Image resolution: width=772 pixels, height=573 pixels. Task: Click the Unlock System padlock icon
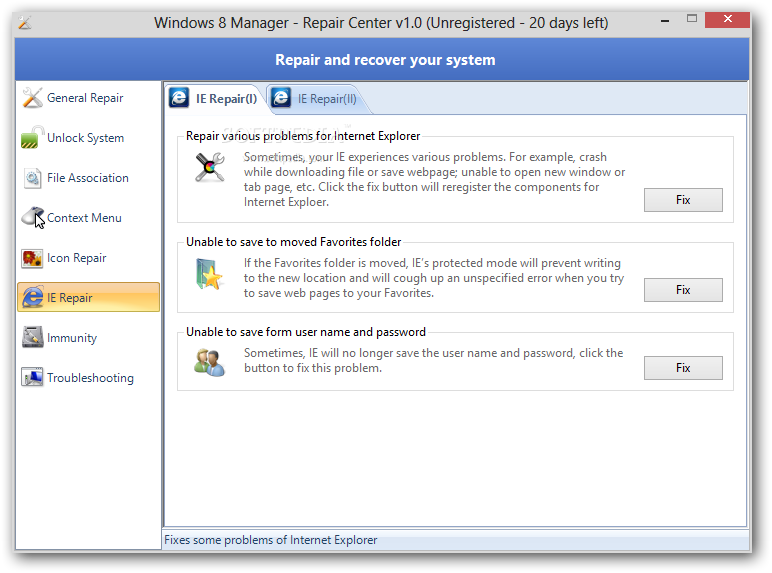[x=32, y=137]
